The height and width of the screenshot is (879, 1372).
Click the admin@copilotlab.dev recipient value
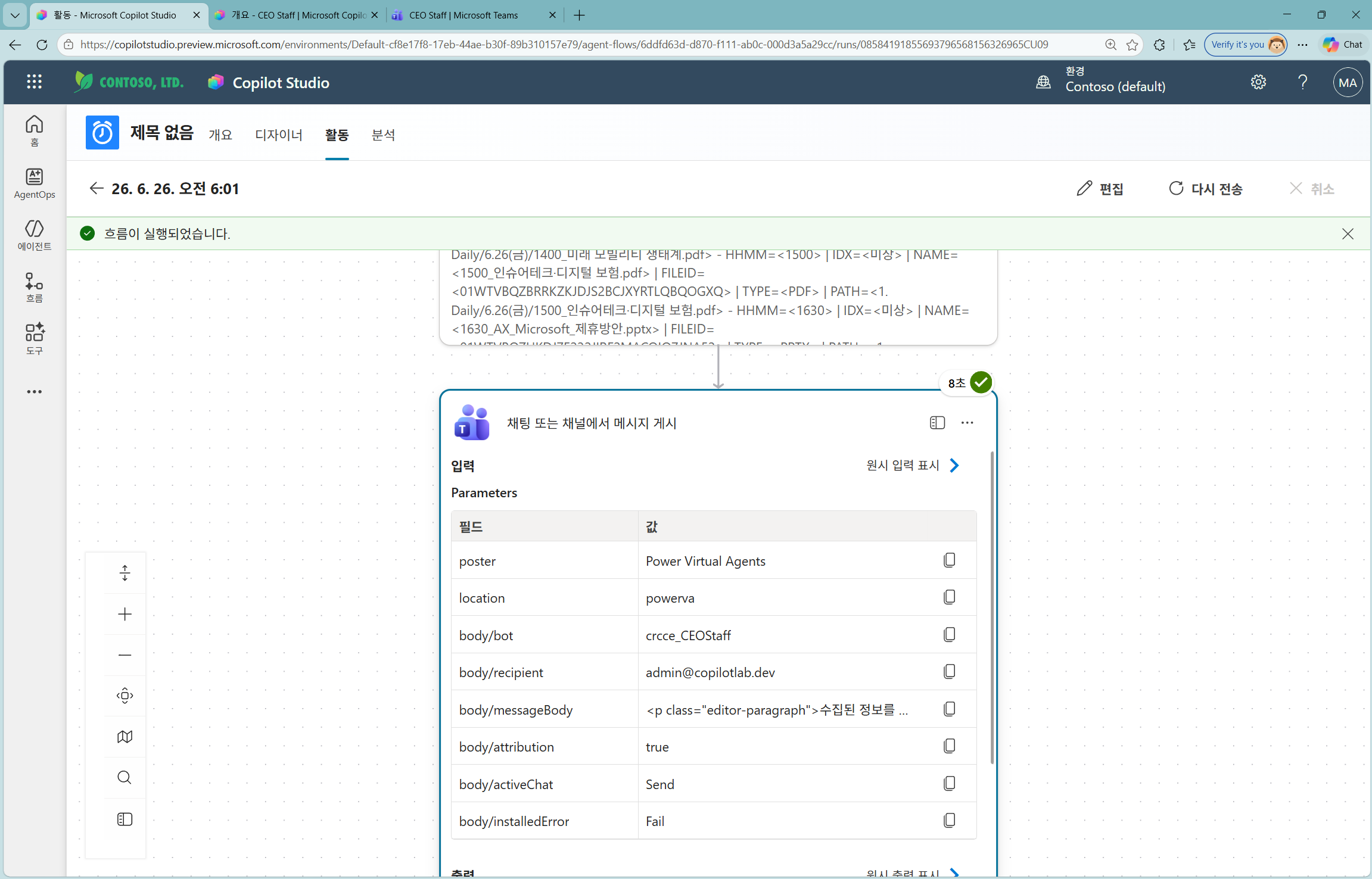(710, 672)
